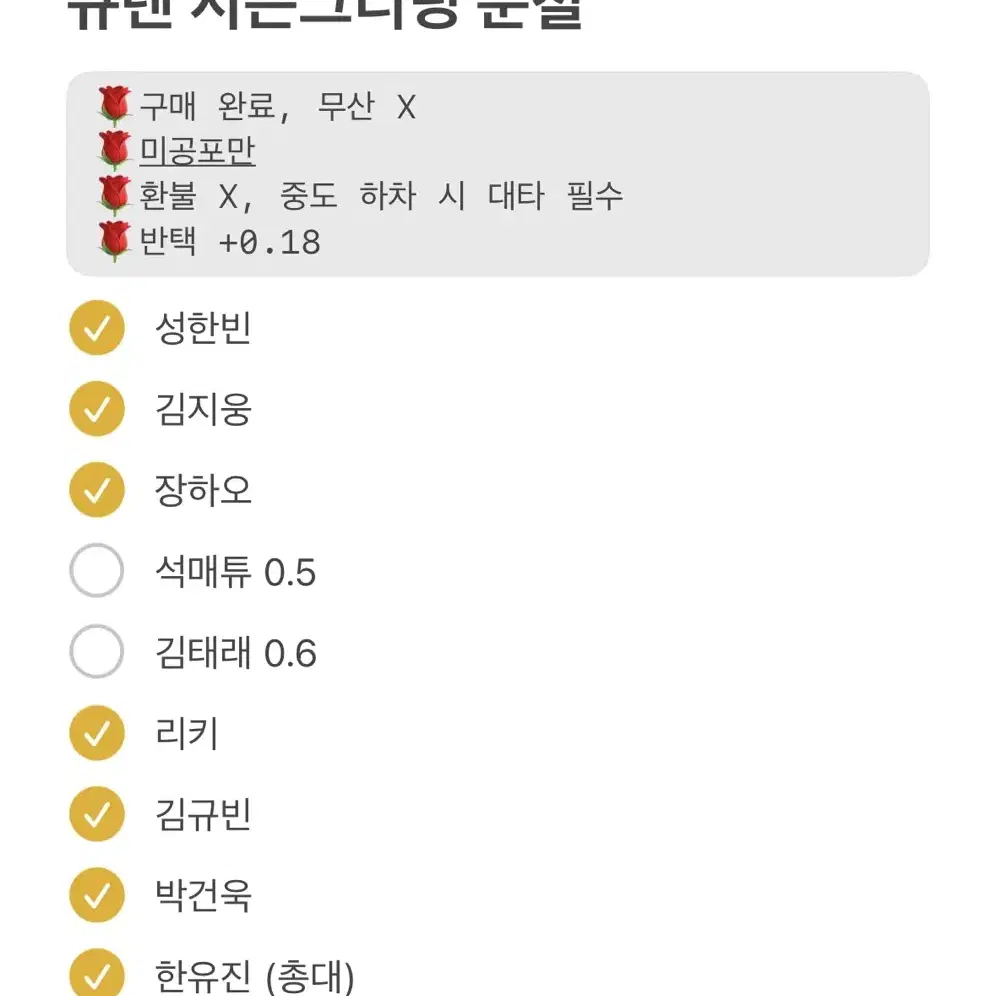Tap the 구매 완료, 무산 X line

(278, 107)
